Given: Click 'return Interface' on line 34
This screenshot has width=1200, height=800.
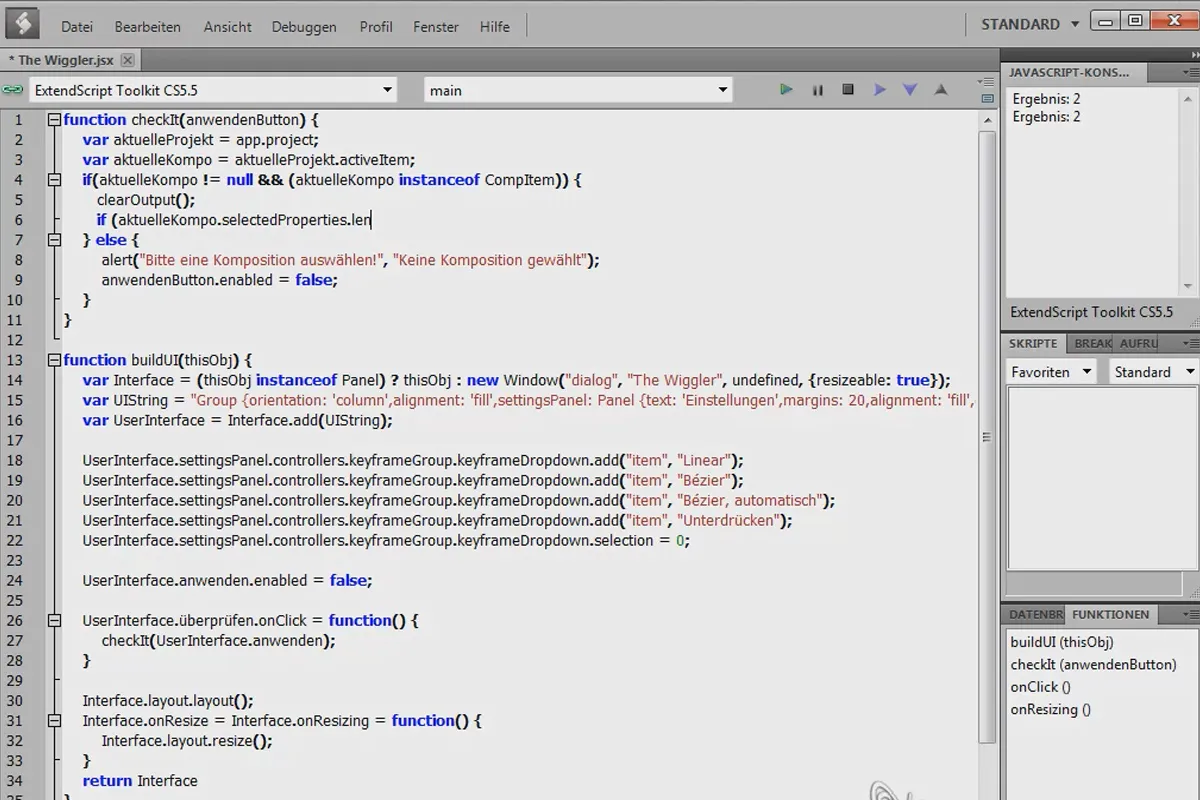Looking at the screenshot, I should coord(140,780).
